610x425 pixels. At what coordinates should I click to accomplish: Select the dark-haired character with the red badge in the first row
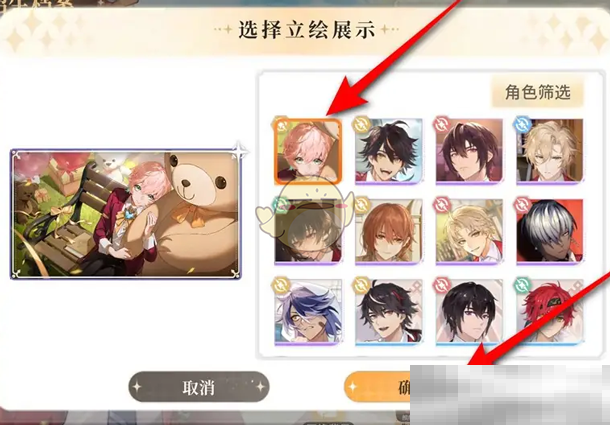(x=469, y=151)
